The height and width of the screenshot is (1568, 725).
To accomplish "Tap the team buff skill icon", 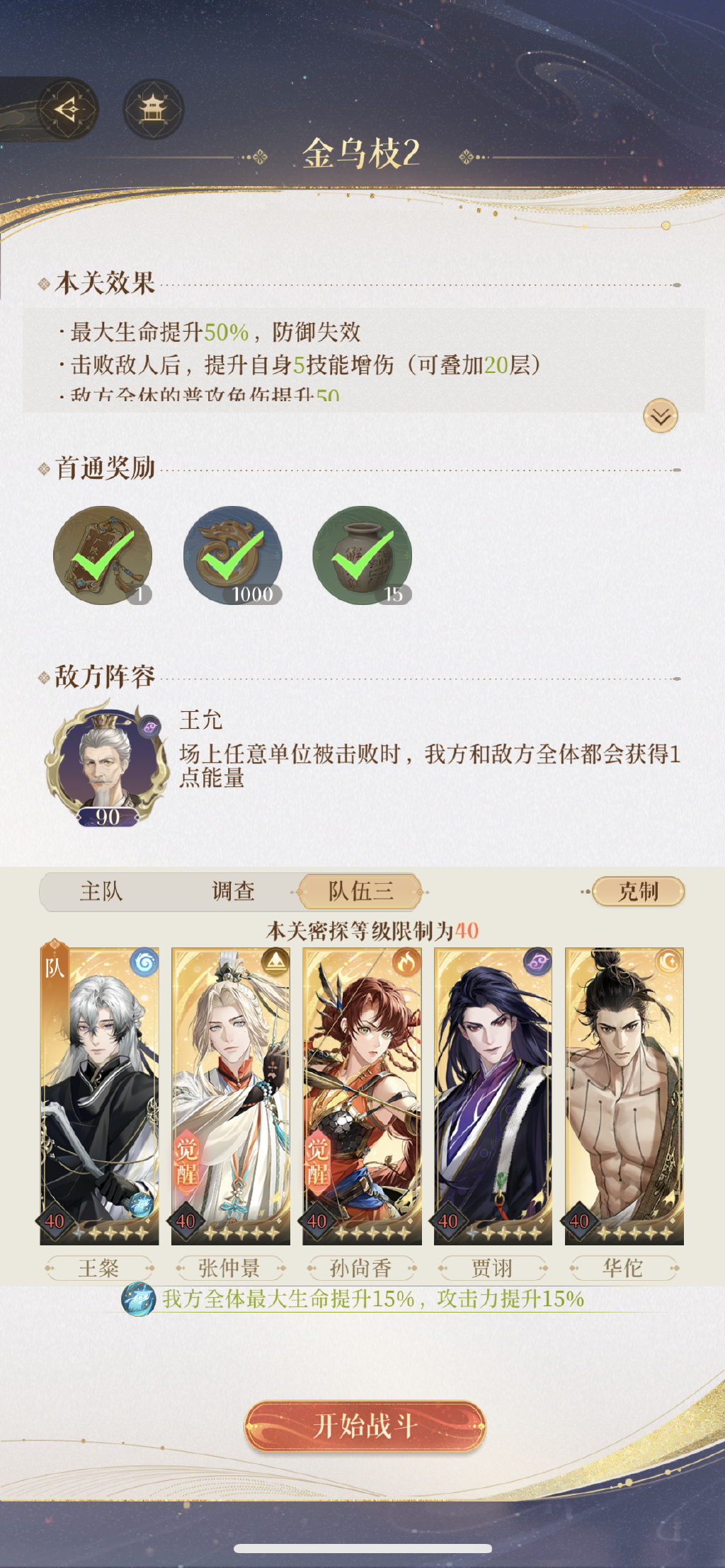I will [x=138, y=1299].
